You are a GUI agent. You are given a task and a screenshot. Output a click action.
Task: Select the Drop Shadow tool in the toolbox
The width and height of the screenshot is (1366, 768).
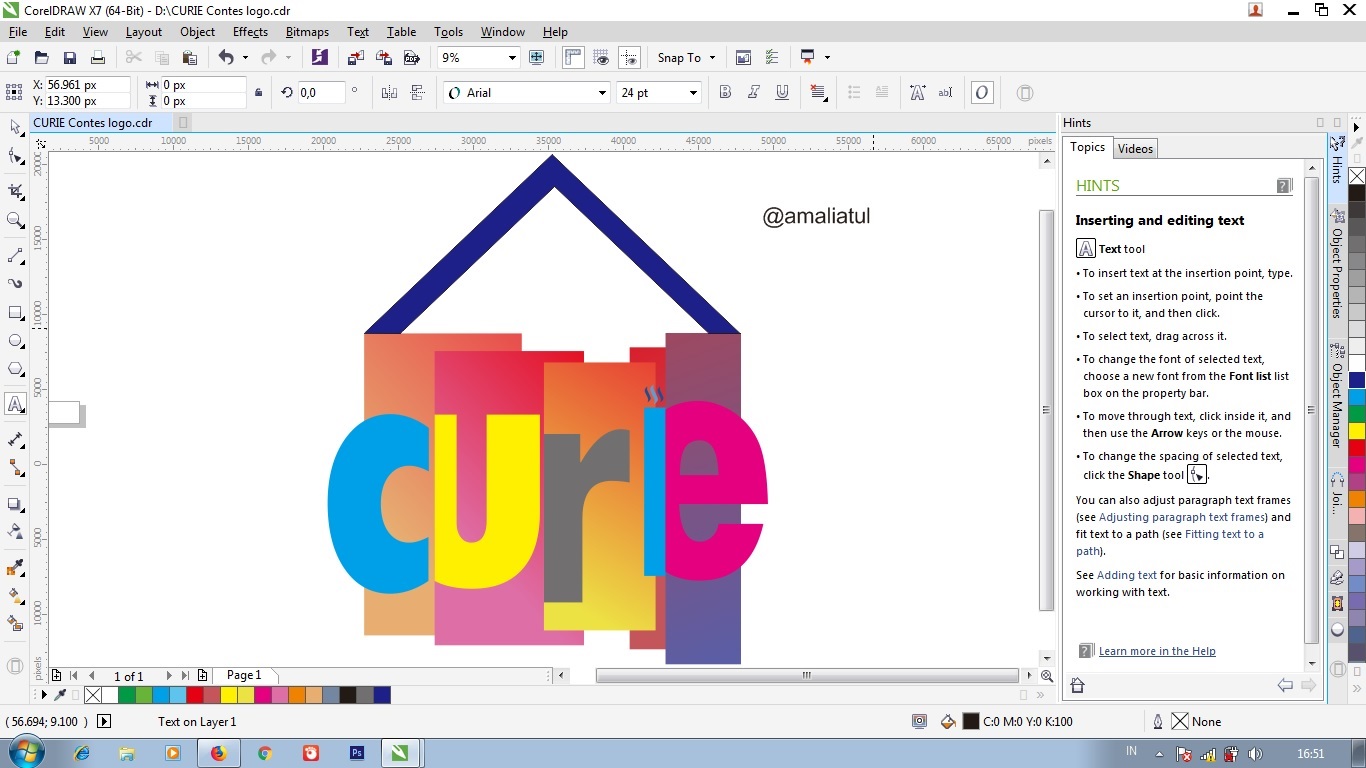point(15,504)
